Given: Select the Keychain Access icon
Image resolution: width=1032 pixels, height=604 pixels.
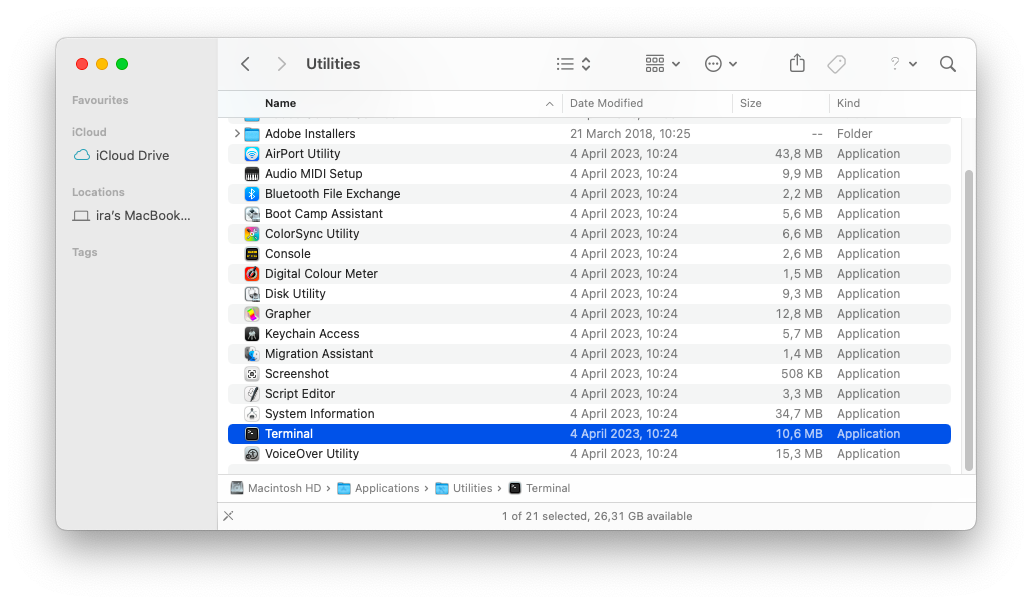Looking at the screenshot, I should coord(251,333).
